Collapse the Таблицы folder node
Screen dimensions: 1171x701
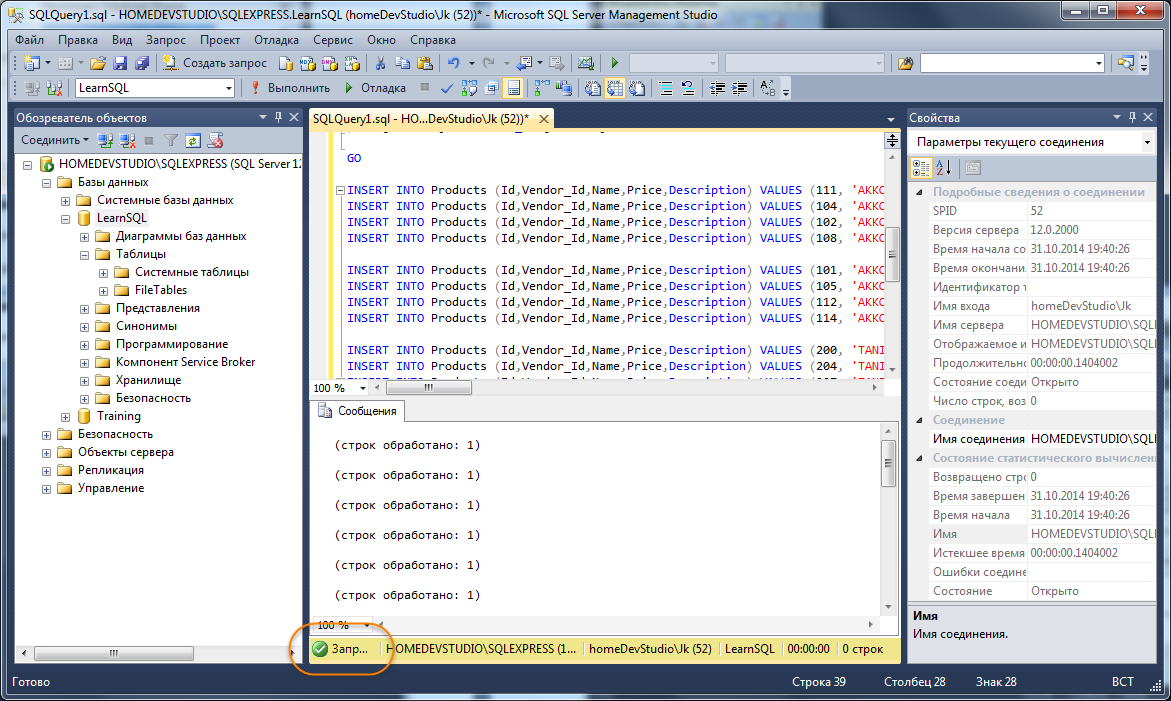[84, 255]
